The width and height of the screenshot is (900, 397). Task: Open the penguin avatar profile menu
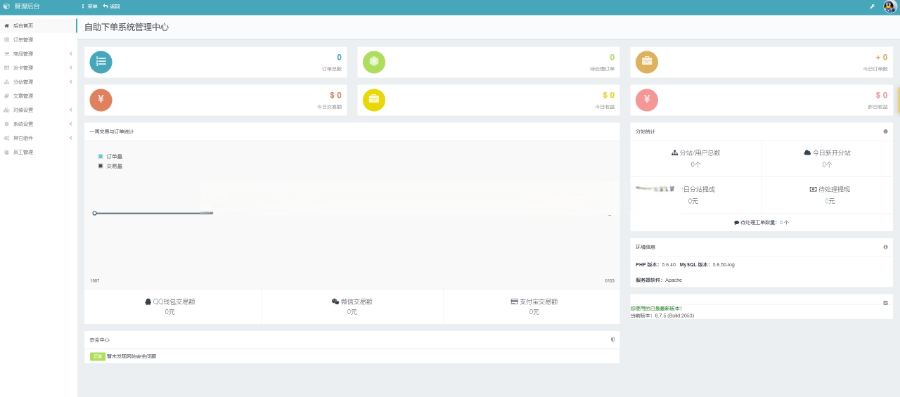(890, 6)
